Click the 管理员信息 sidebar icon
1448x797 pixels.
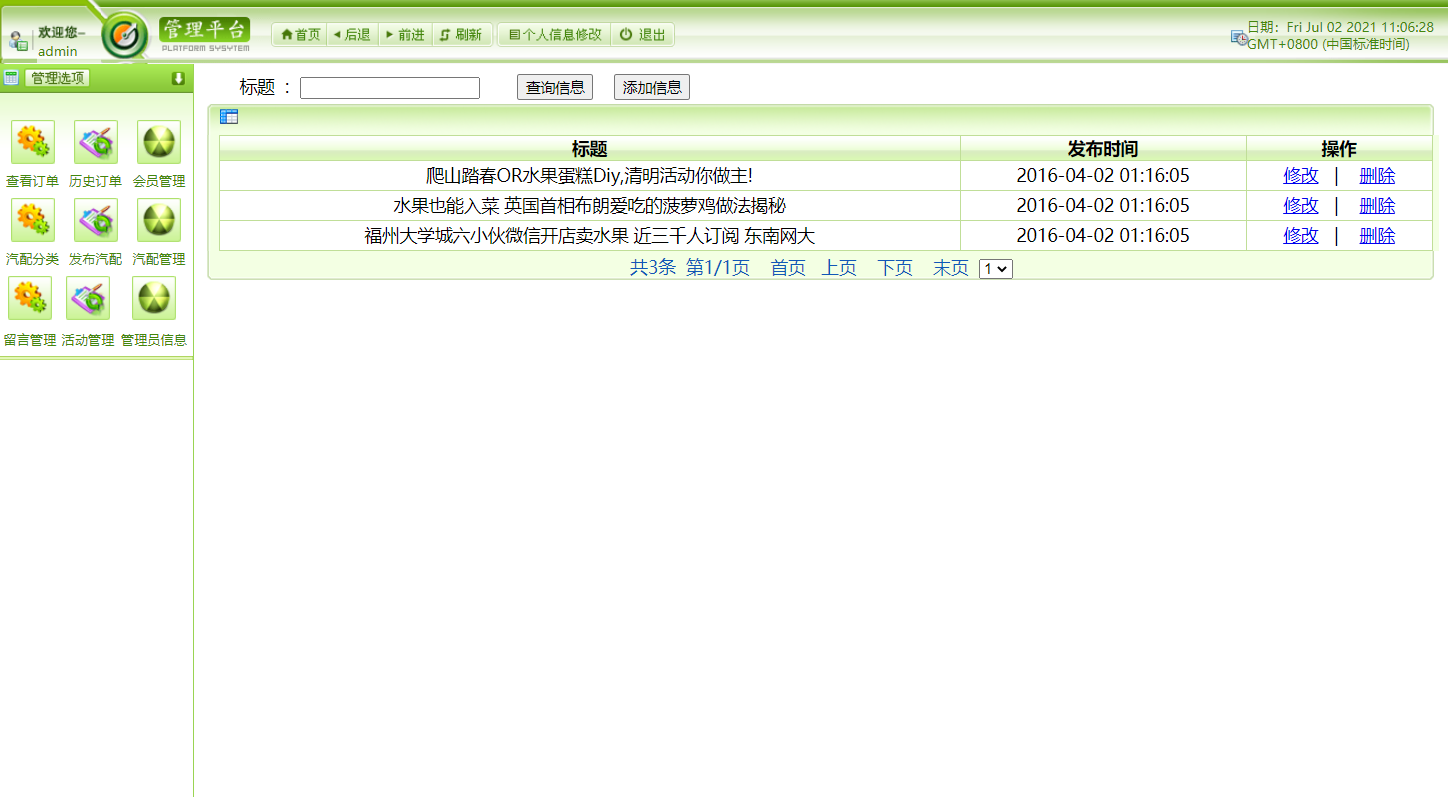tap(153, 298)
